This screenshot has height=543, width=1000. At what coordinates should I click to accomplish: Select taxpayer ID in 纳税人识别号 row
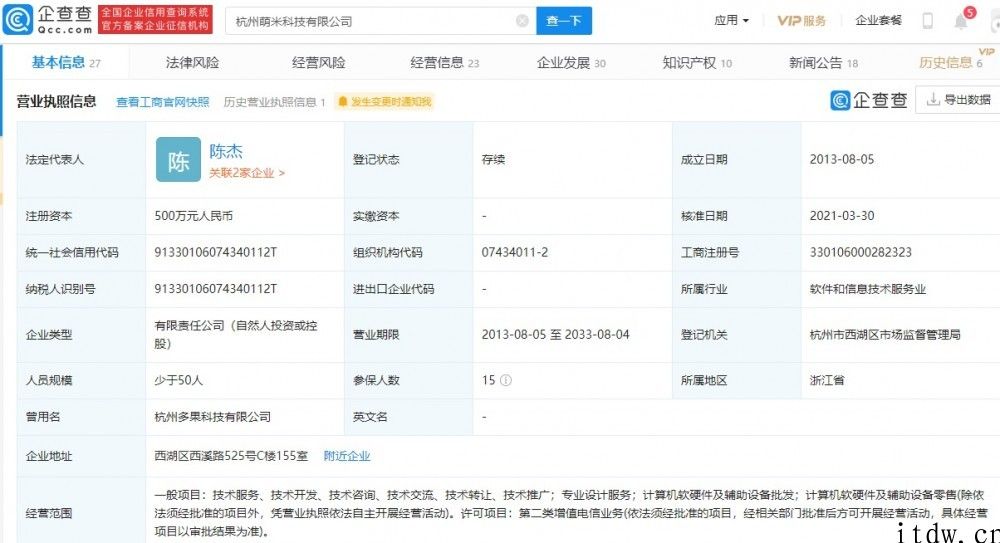(216, 289)
